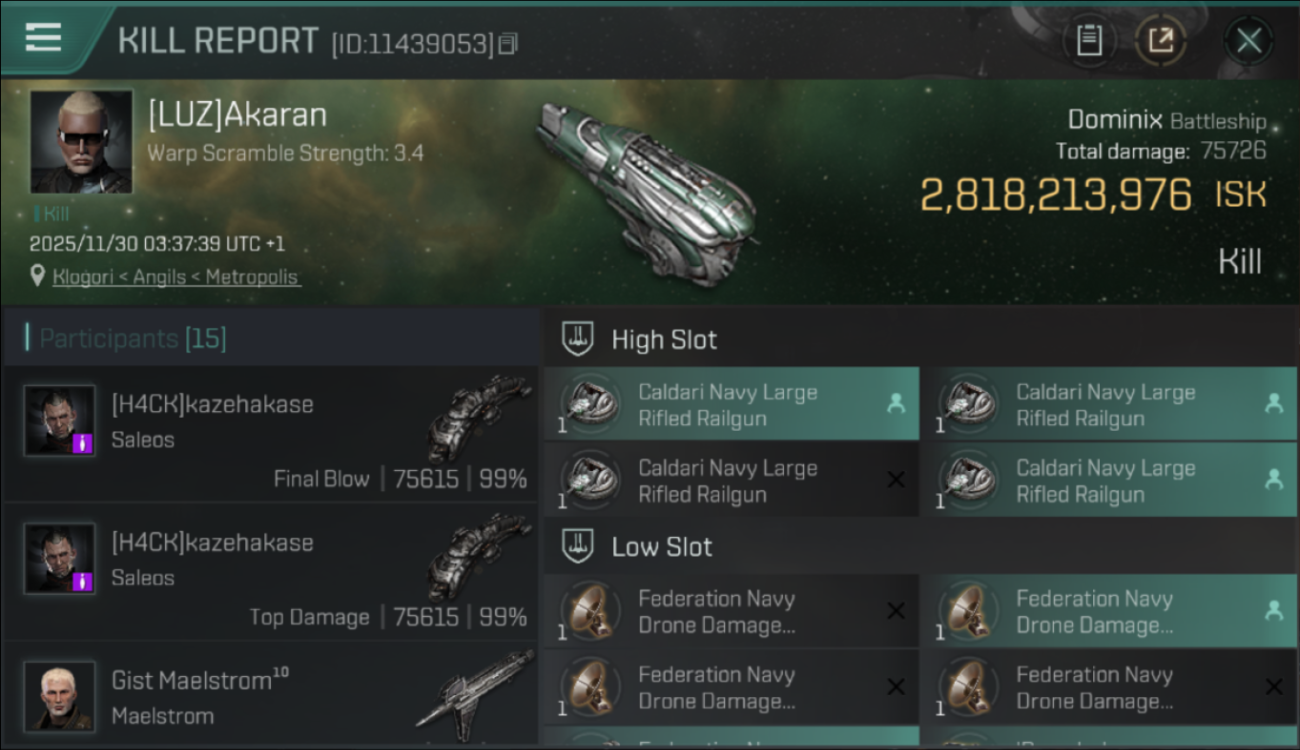Open the Klogori system location link
Image resolution: width=1300 pixels, height=750 pixels.
click(x=176, y=277)
